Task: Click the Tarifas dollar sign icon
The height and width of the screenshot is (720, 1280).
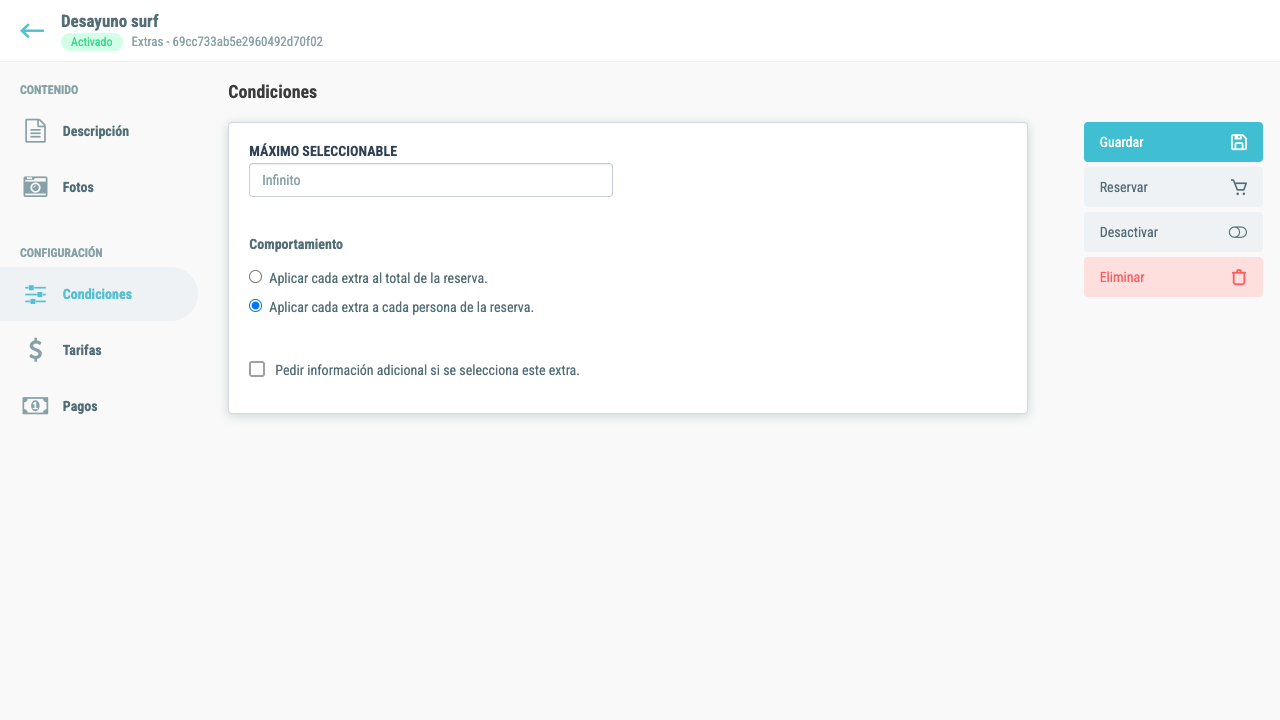Action: coord(35,350)
